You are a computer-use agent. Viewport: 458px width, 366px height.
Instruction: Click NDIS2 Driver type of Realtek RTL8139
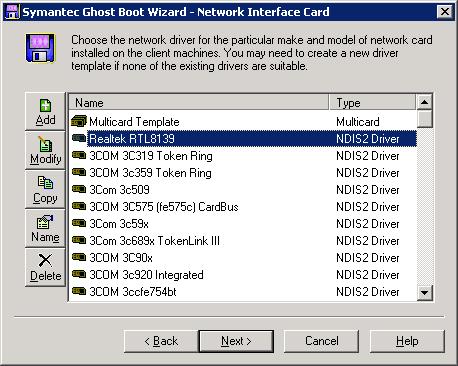(368, 139)
